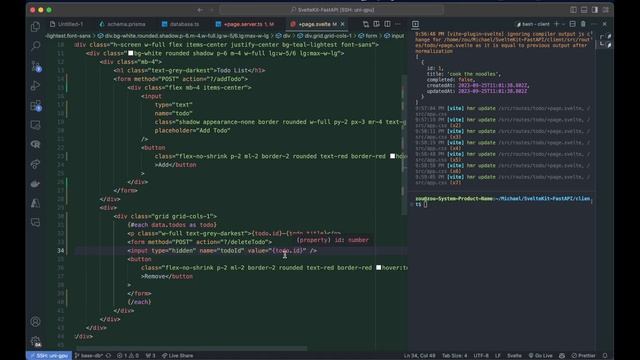
Task: Select bash - client terminal label
Action: pyautogui.click(x=533, y=24)
